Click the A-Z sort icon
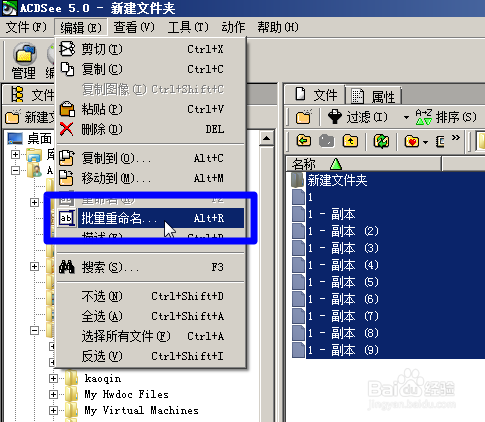The height and width of the screenshot is (422, 485). [x=424, y=117]
